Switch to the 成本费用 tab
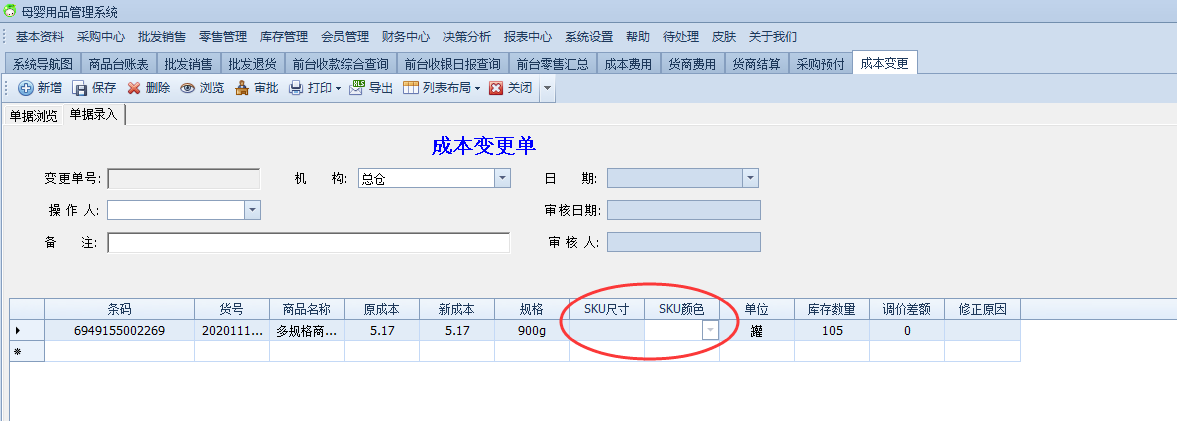 (628, 64)
